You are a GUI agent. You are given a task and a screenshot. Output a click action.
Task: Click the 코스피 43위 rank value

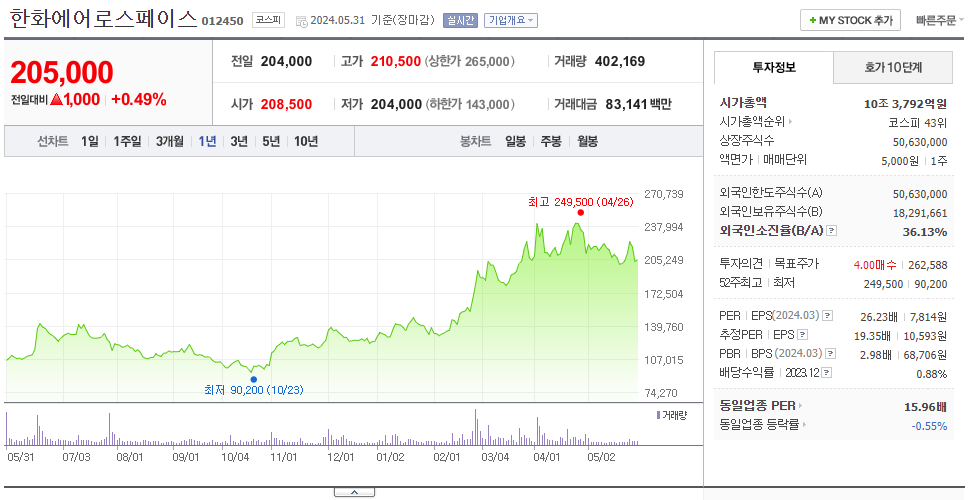(917, 122)
